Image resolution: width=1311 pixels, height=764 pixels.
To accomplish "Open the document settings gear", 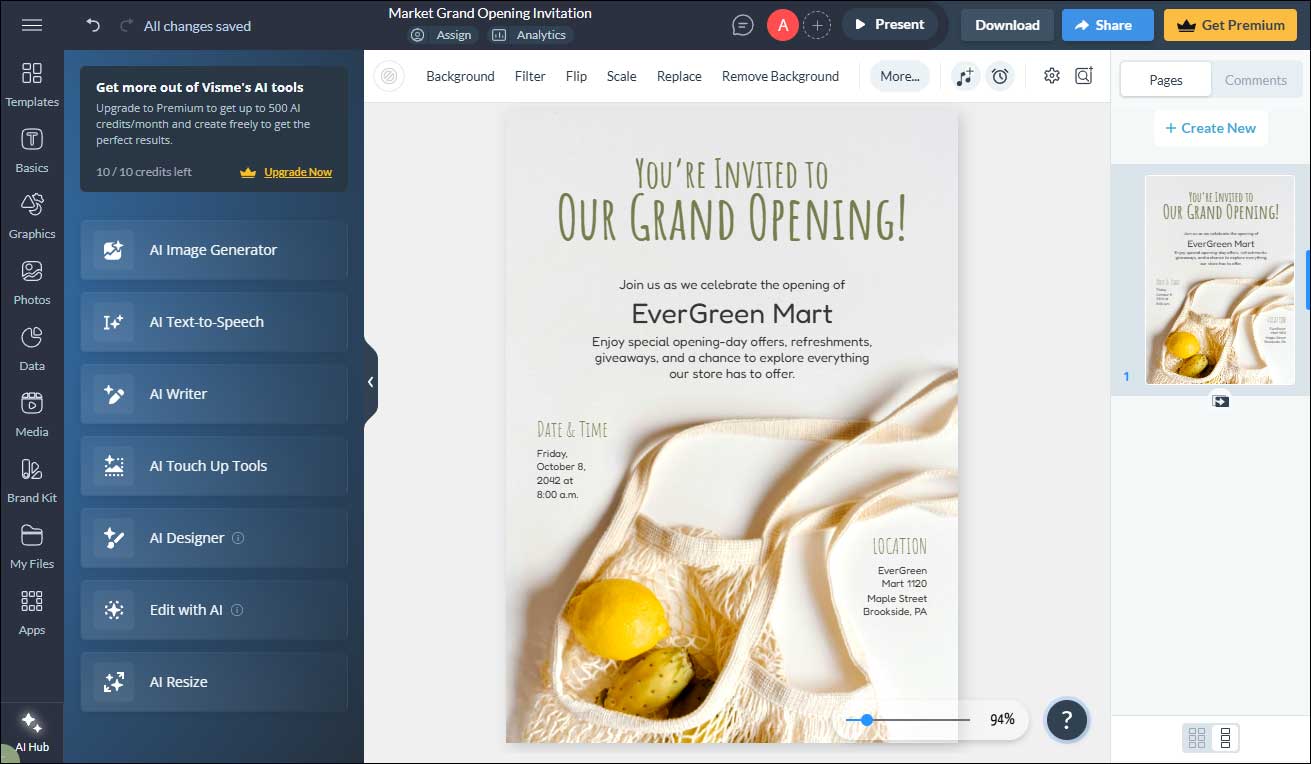I will 1052,75.
